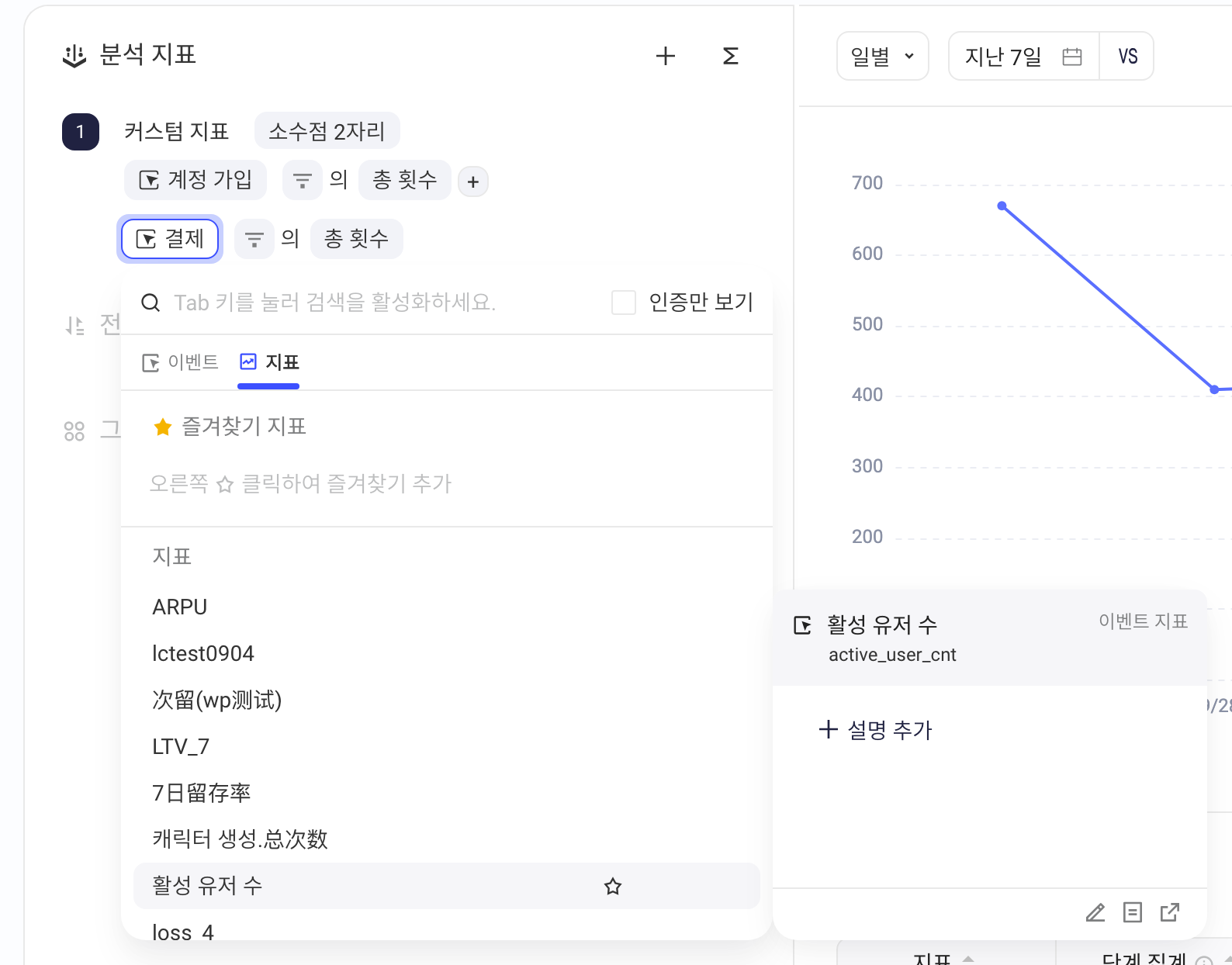Open the 지난 7일 date range picker
Screen dimensions: 1232x965
point(1023,56)
